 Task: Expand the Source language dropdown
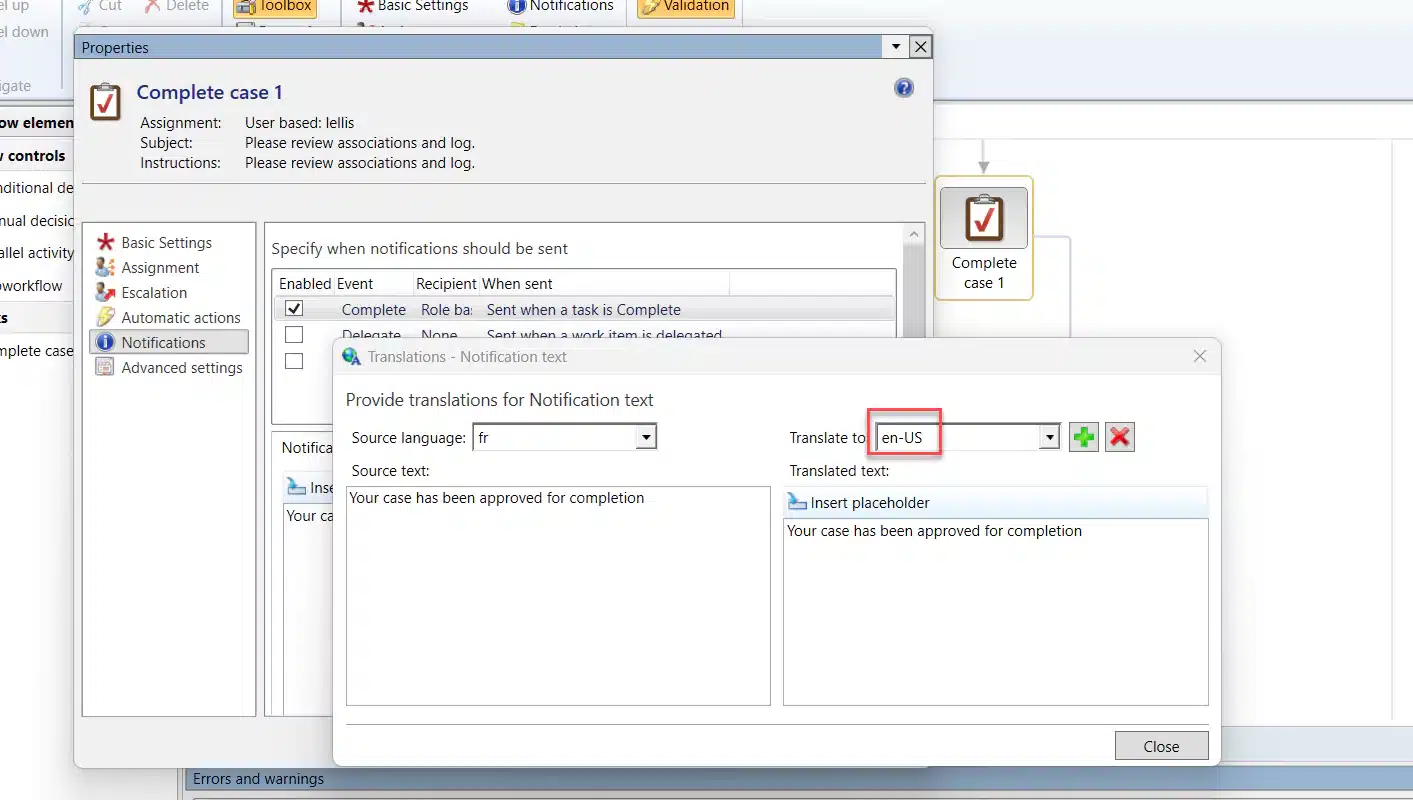click(646, 437)
